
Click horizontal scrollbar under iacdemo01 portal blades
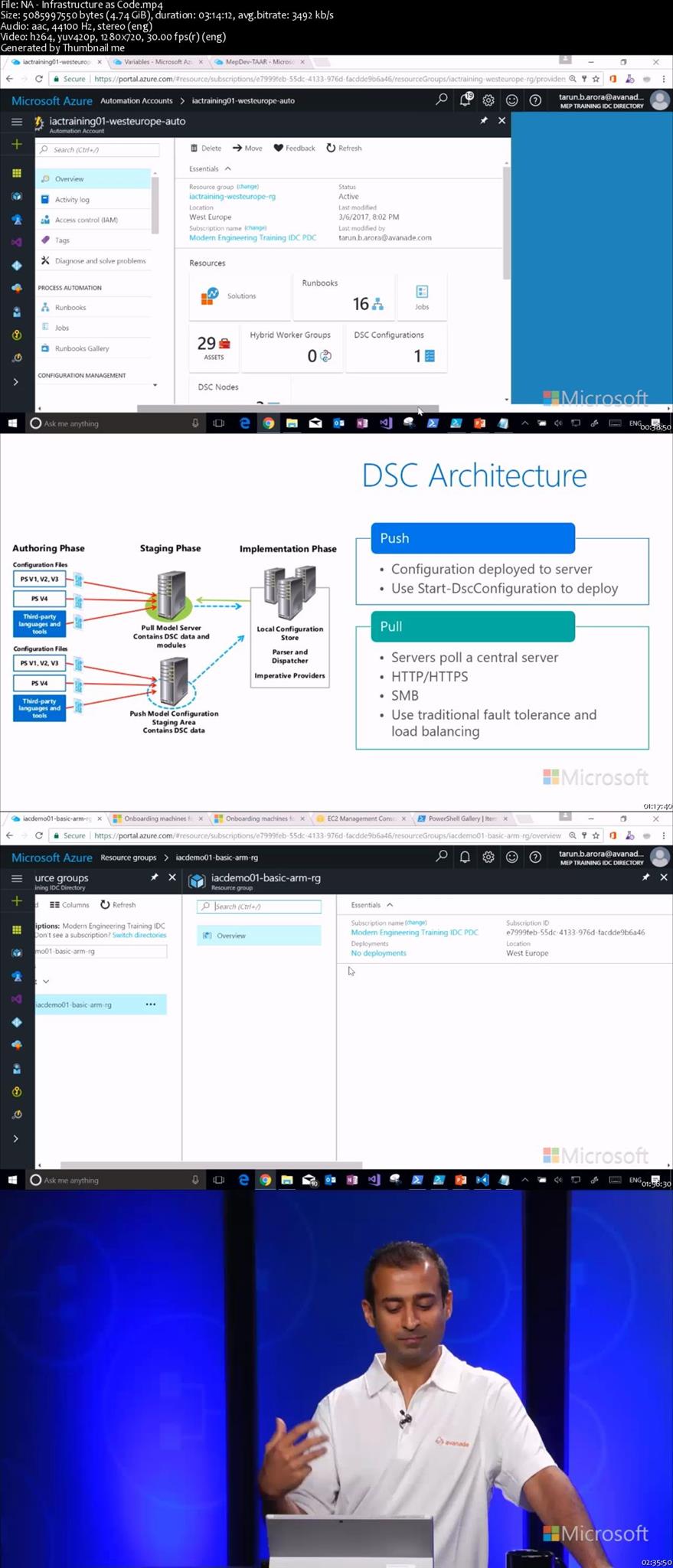[211, 1165]
